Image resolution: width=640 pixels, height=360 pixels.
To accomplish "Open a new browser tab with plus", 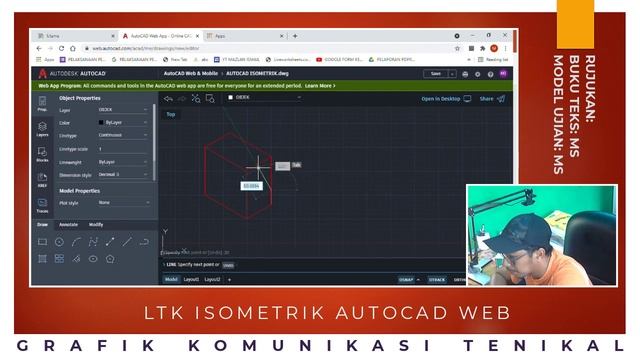I will [295, 36].
